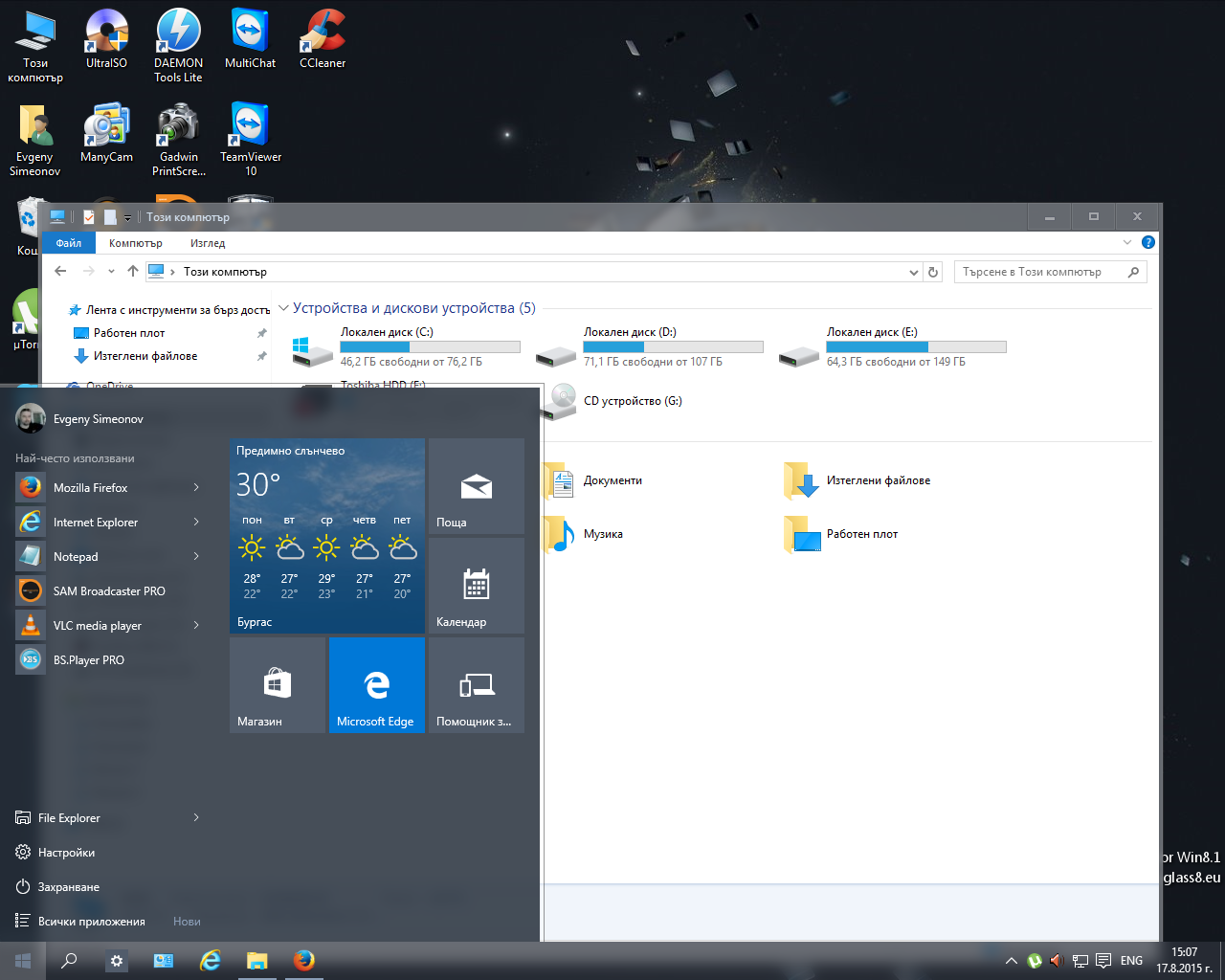Image resolution: width=1225 pixels, height=980 pixels.
Task: Collapse Устройства и дискови устройства group
Action: pyautogui.click(x=283, y=308)
